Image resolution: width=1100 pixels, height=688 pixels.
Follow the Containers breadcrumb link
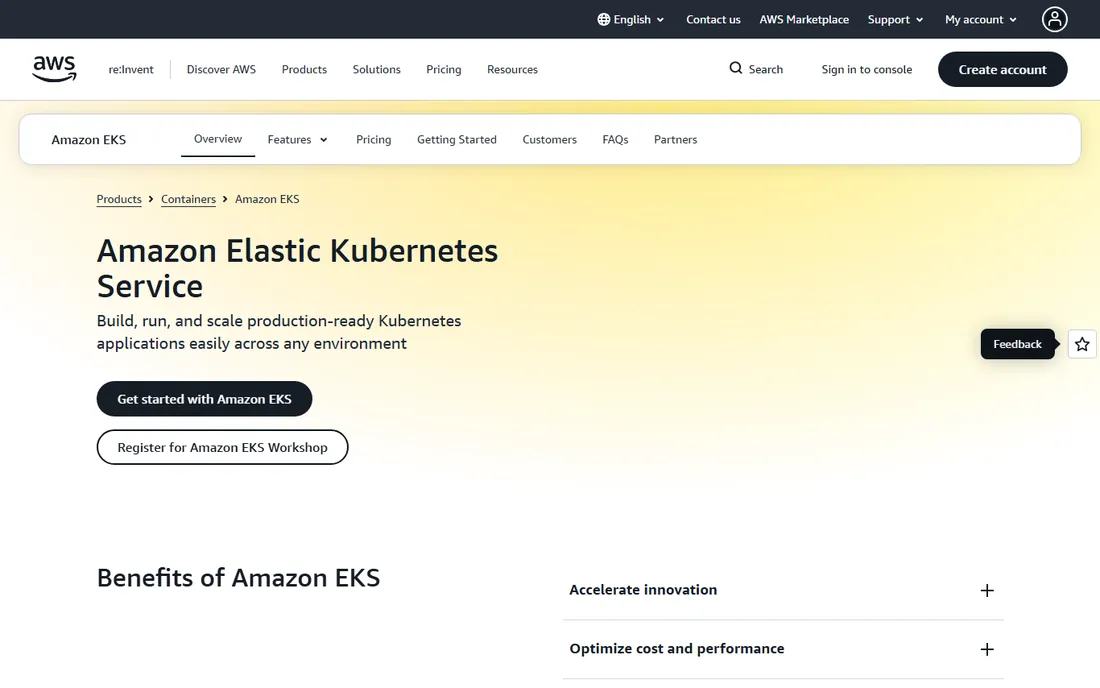pyautogui.click(x=188, y=199)
